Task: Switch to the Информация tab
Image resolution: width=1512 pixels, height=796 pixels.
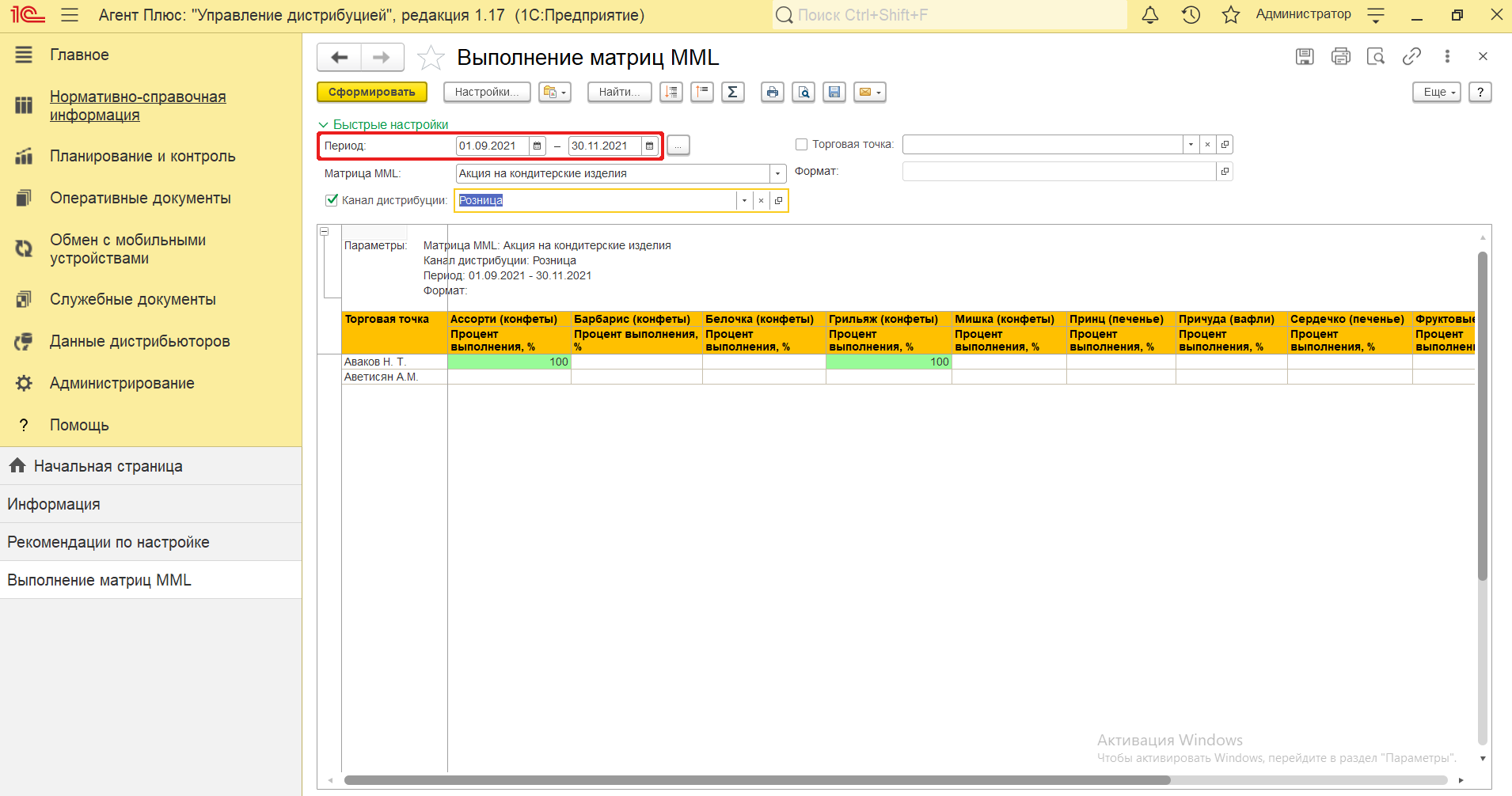Action: [150, 504]
